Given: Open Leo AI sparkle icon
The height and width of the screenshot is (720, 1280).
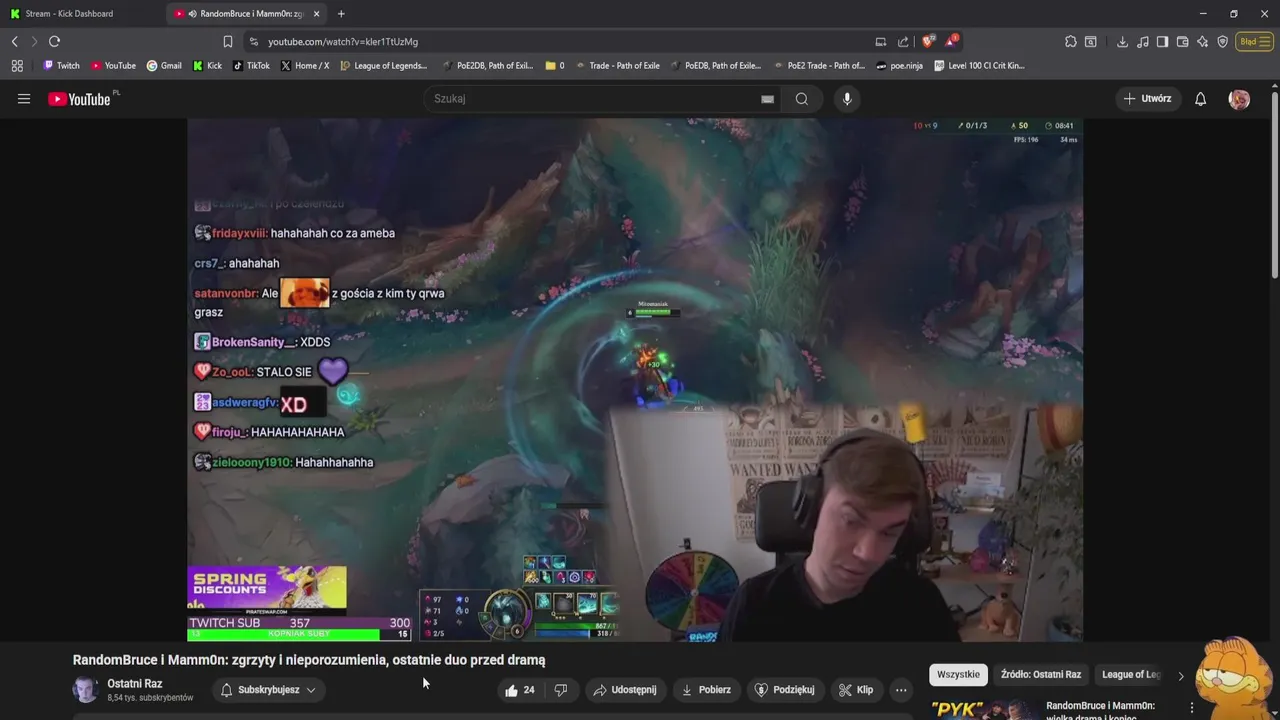Looking at the screenshot, I should pyautogui.click(x=1202, y=42).
